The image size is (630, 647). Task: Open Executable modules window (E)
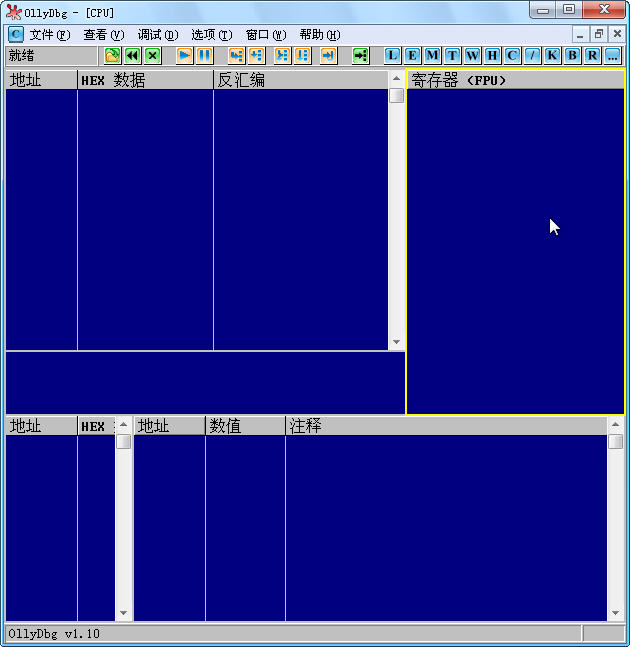tap(412, 55)
